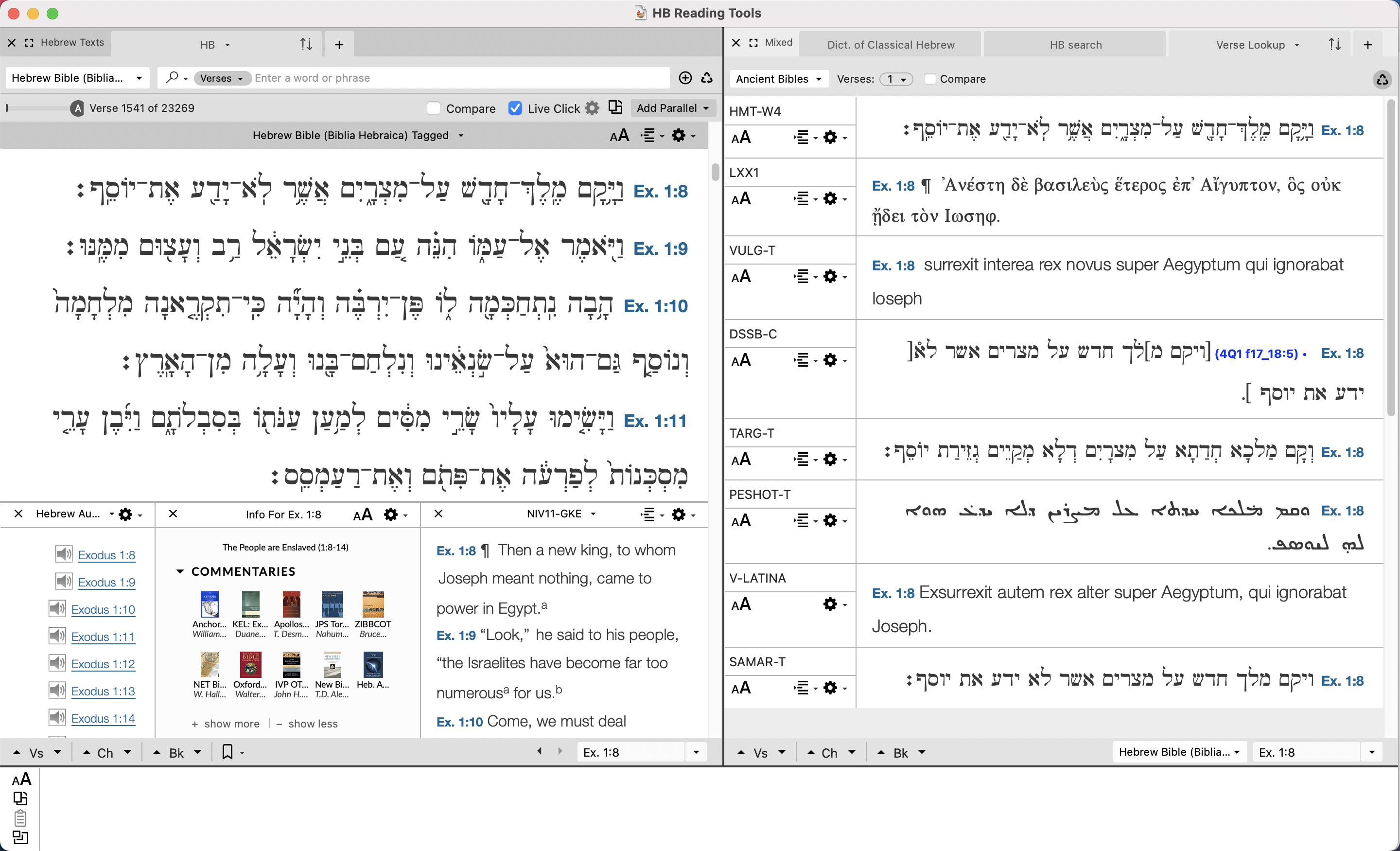Expand the Ancient Bibles dropdown

point(778,79)
